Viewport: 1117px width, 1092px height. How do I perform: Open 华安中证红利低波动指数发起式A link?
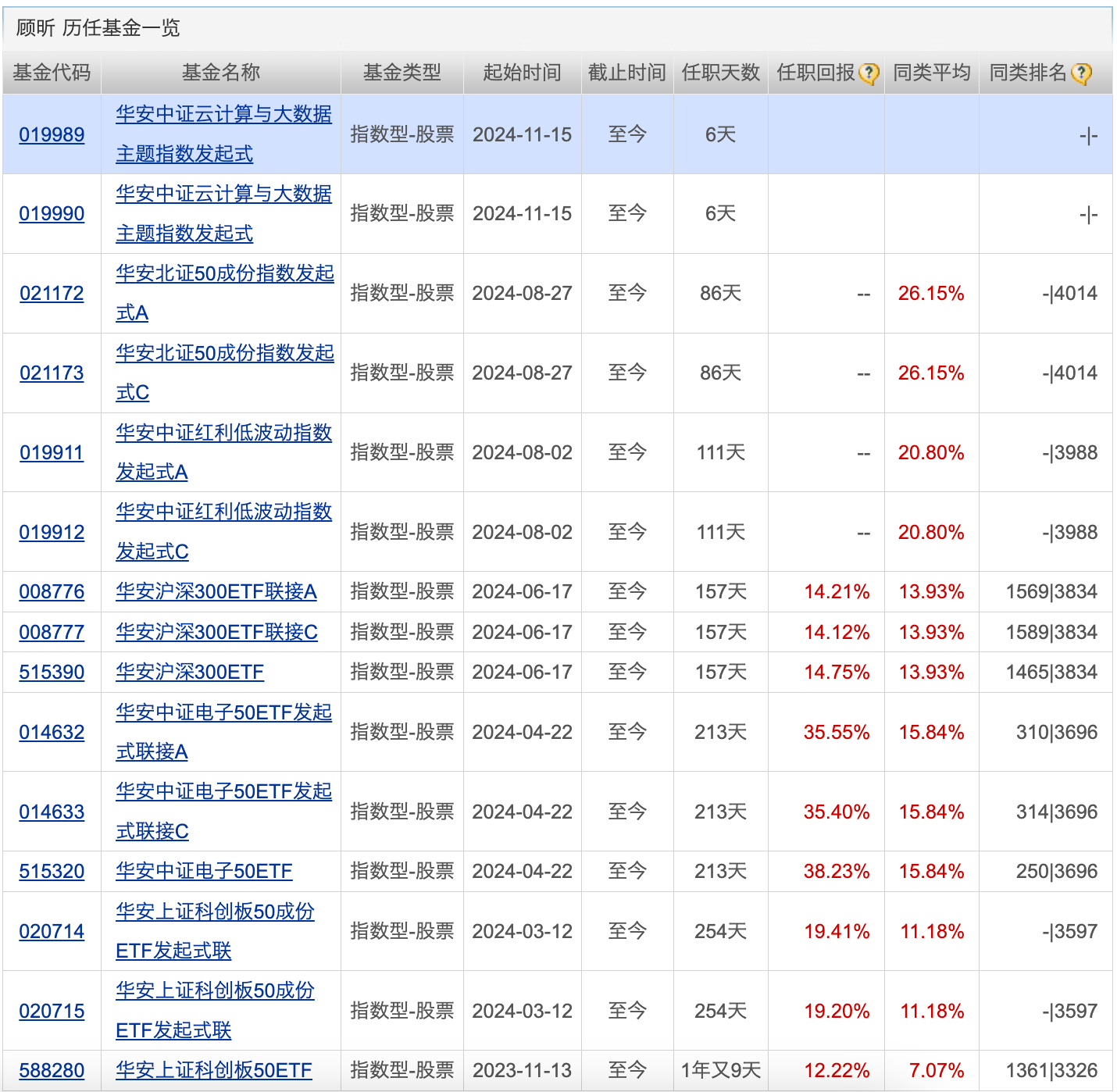[x=223, y=452]
